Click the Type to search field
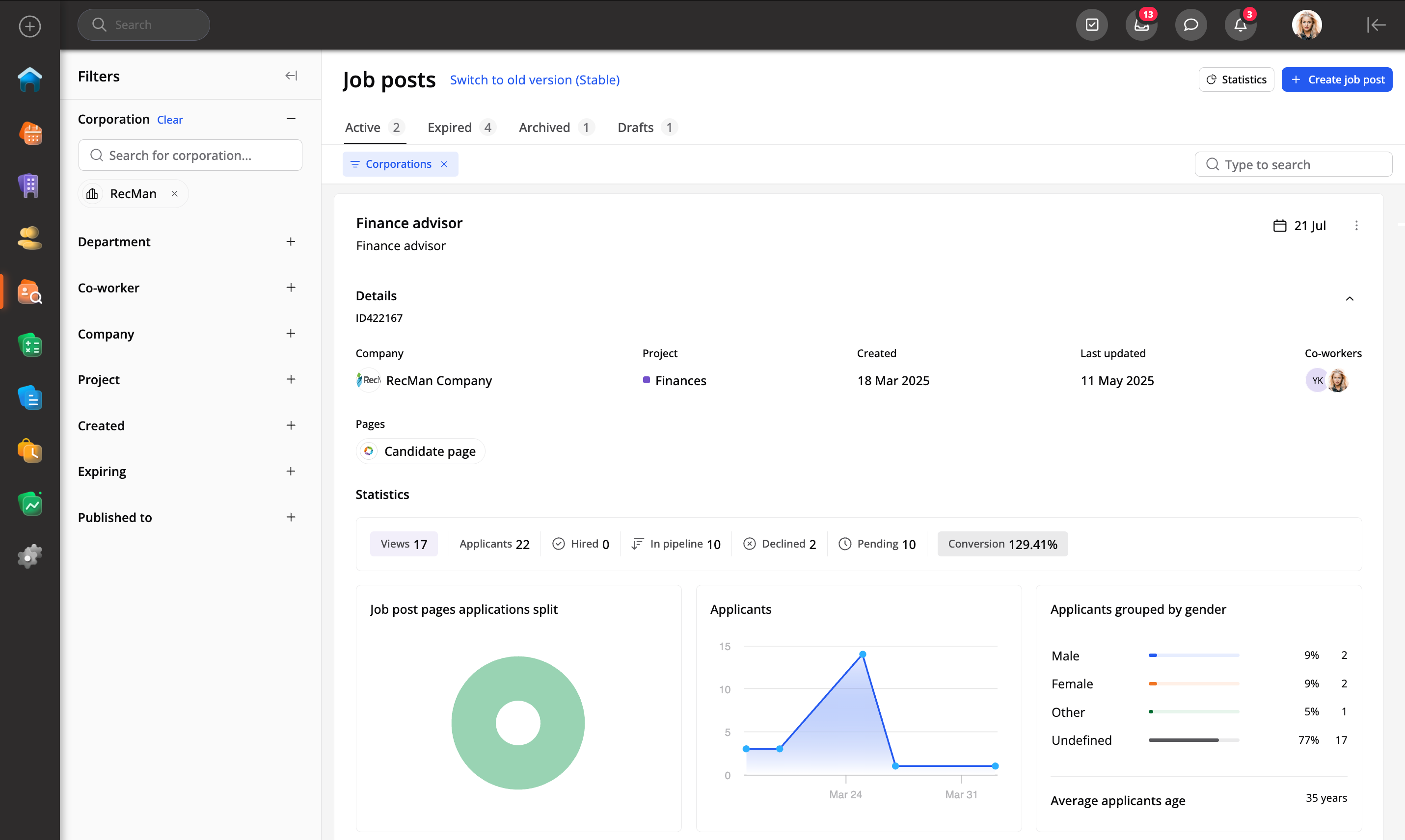1405x840 pixels. pos(1293,164)
